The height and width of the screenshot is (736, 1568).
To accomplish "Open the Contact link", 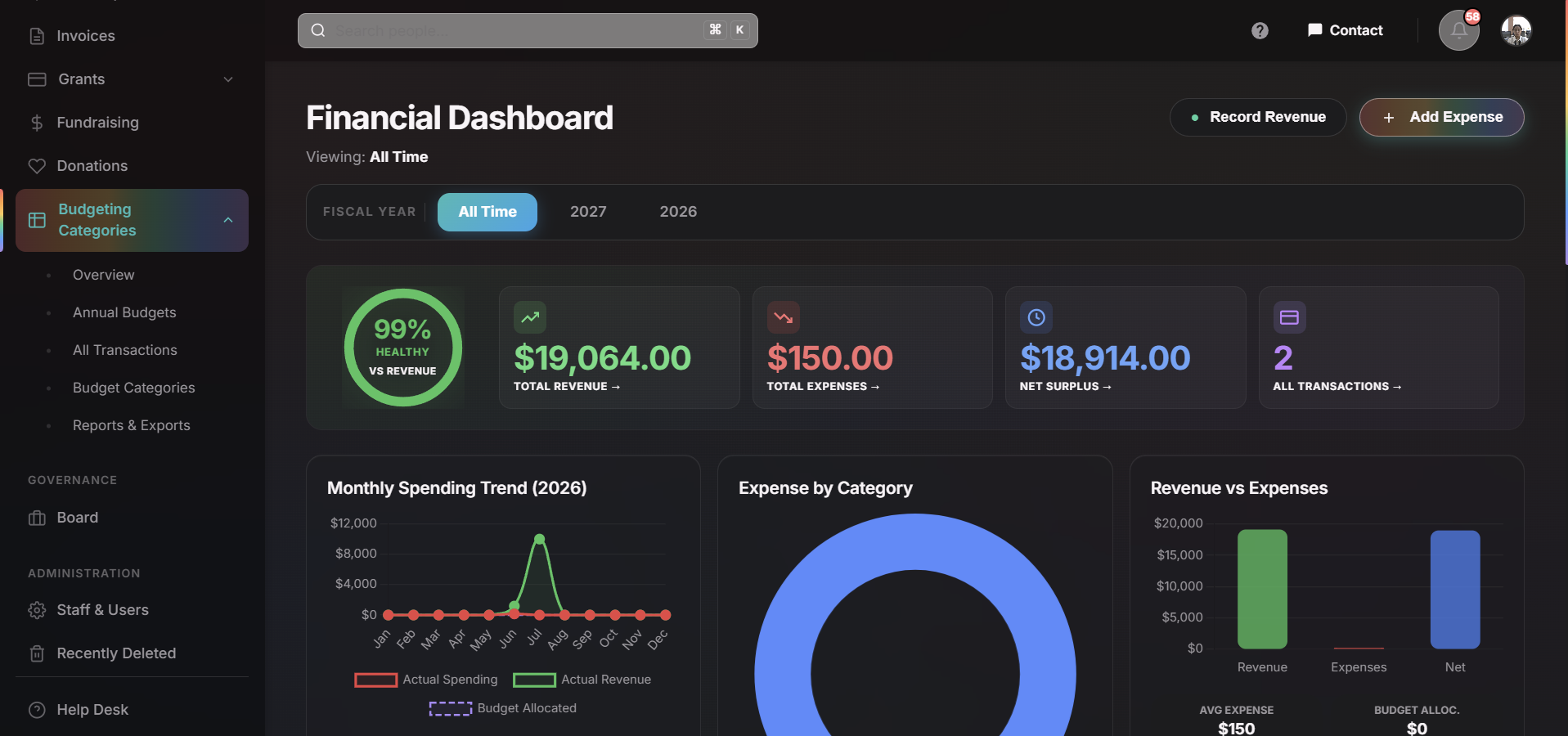I will pos(1346,30).
